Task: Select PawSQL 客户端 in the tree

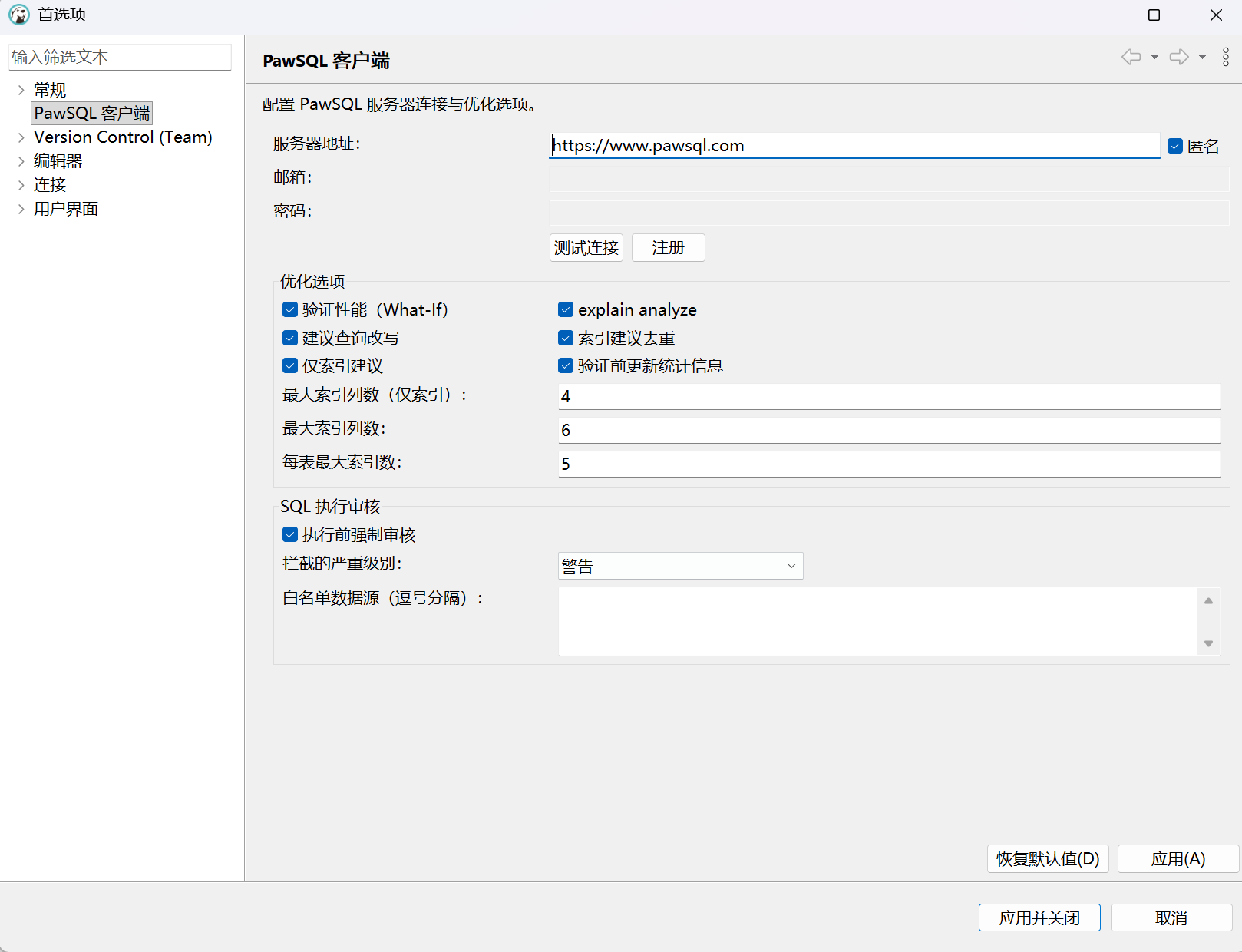Action: (92, 113)
